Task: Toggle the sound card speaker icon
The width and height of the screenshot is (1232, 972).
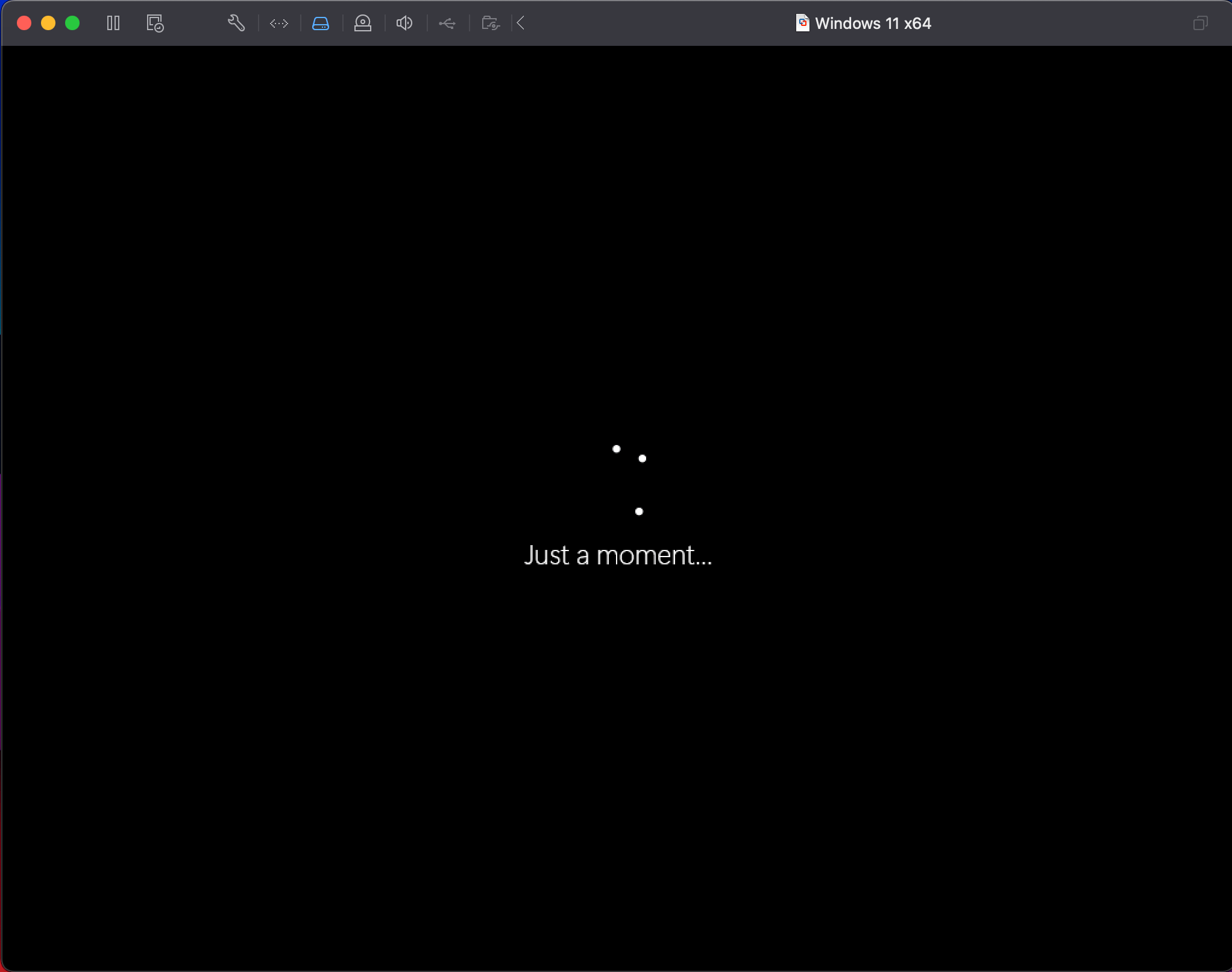Action: tap(404, 24)
